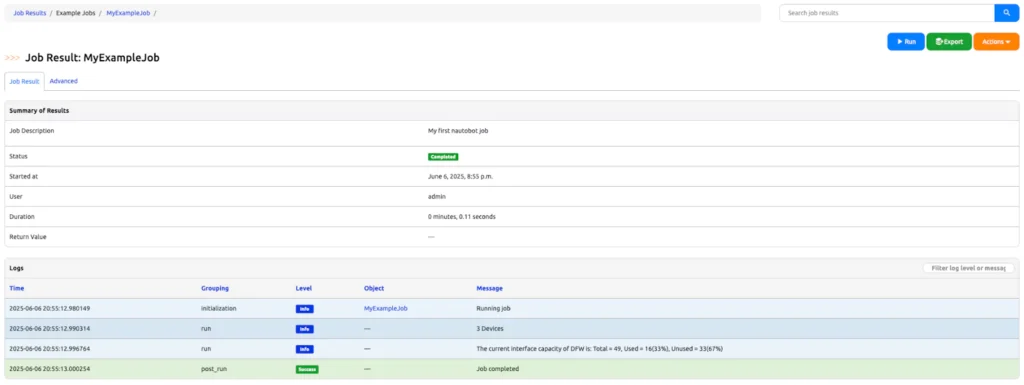Select the Job Result tab

pyautogui.click(x=25, y=82)
